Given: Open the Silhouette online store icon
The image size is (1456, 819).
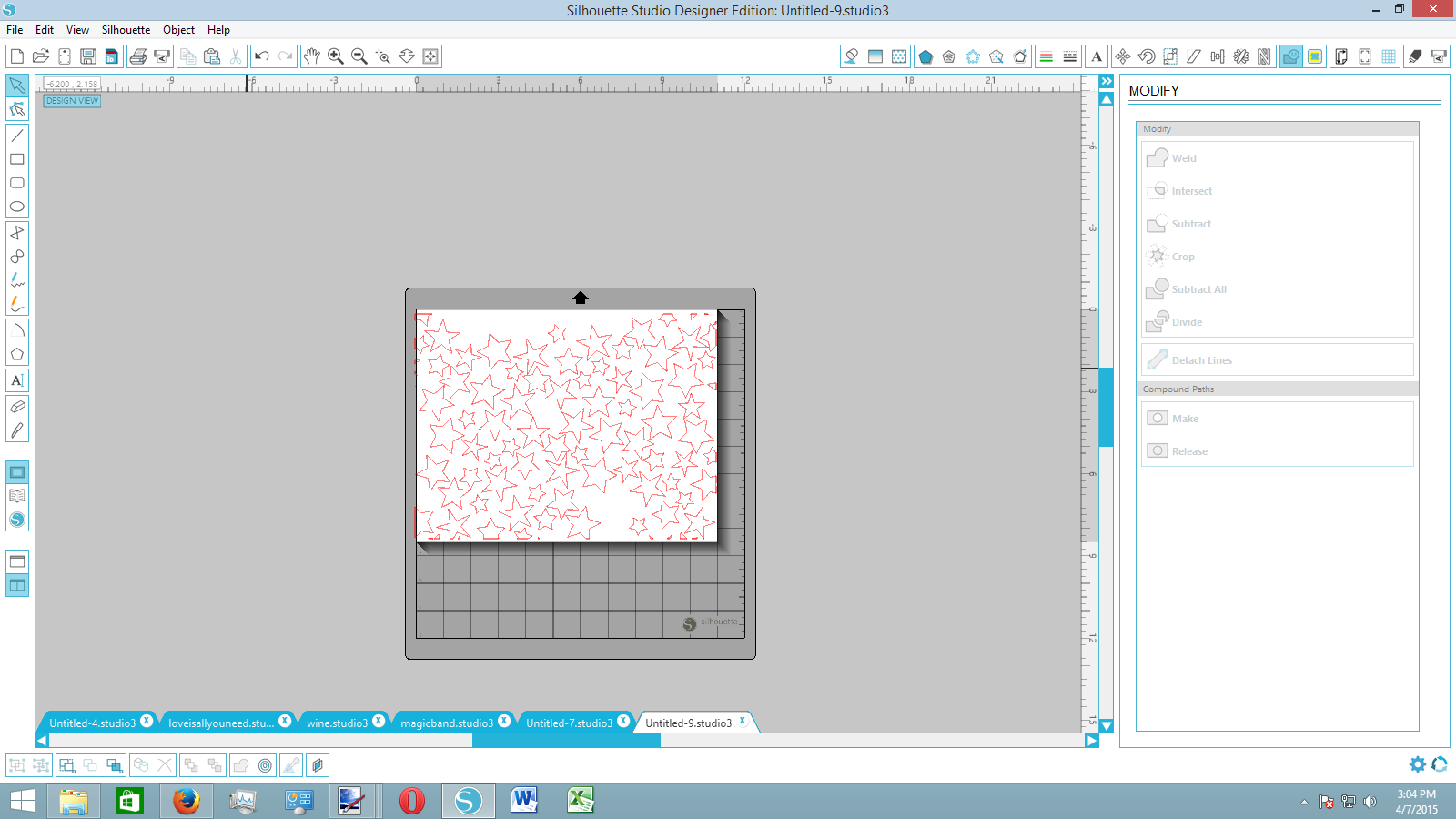Looking at the screenshot, I should click(x=17, y=520).
